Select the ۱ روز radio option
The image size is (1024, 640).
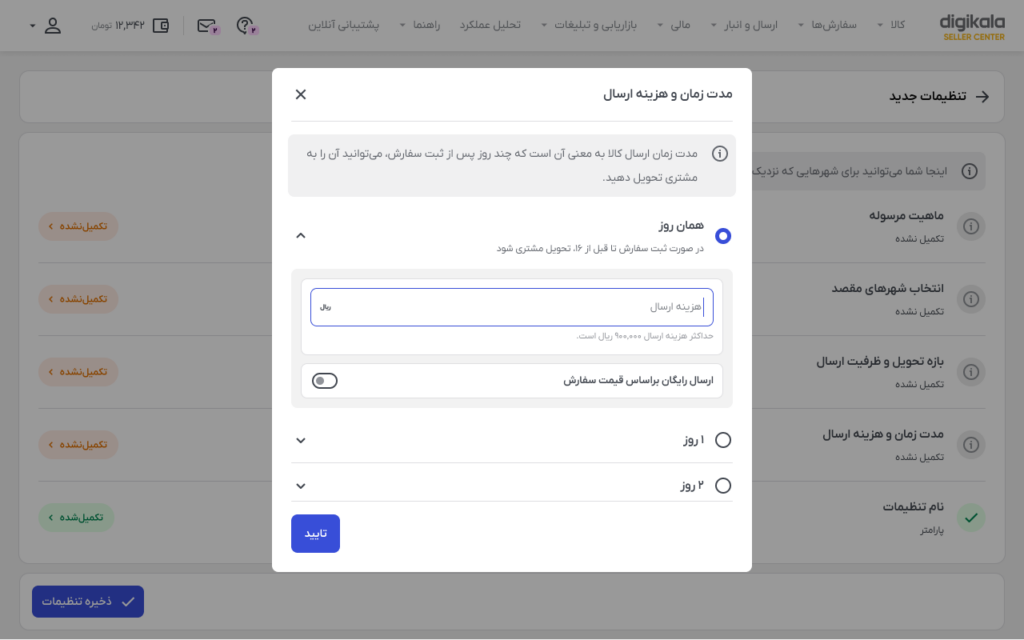[722, 440]
